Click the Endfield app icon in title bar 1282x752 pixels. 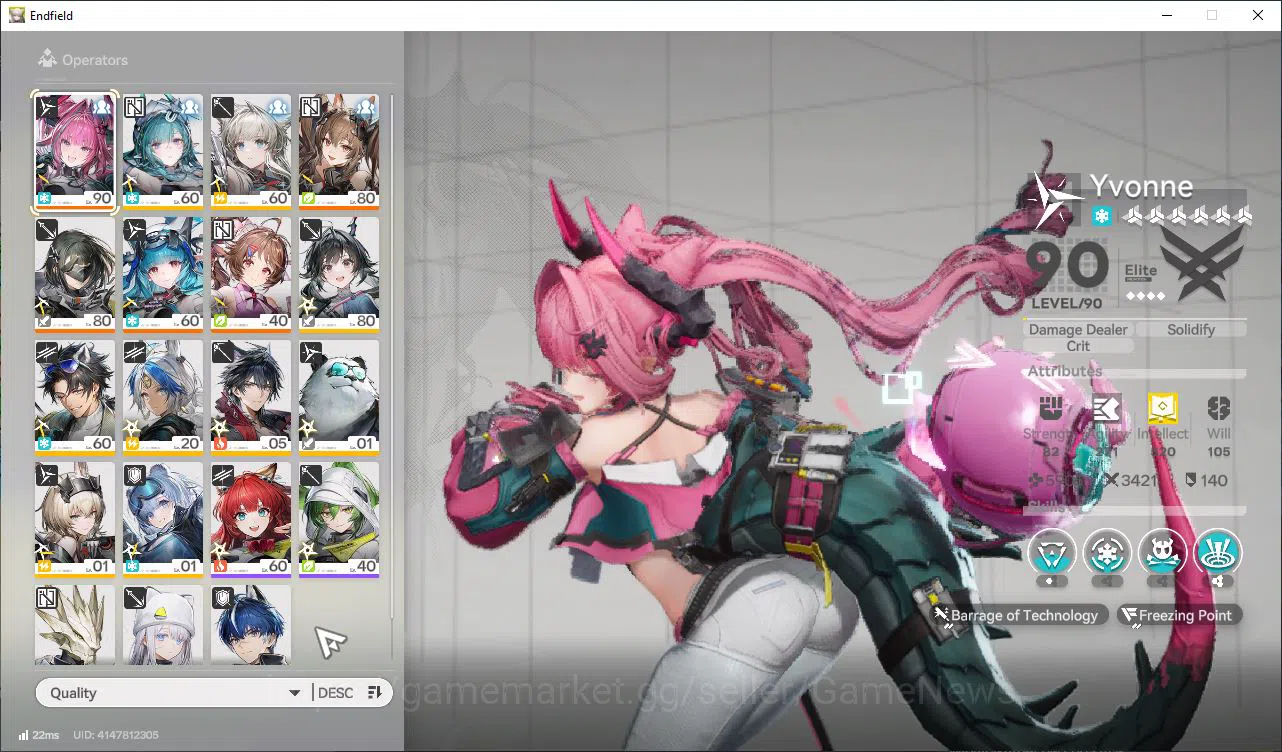(x=16, y=15)
